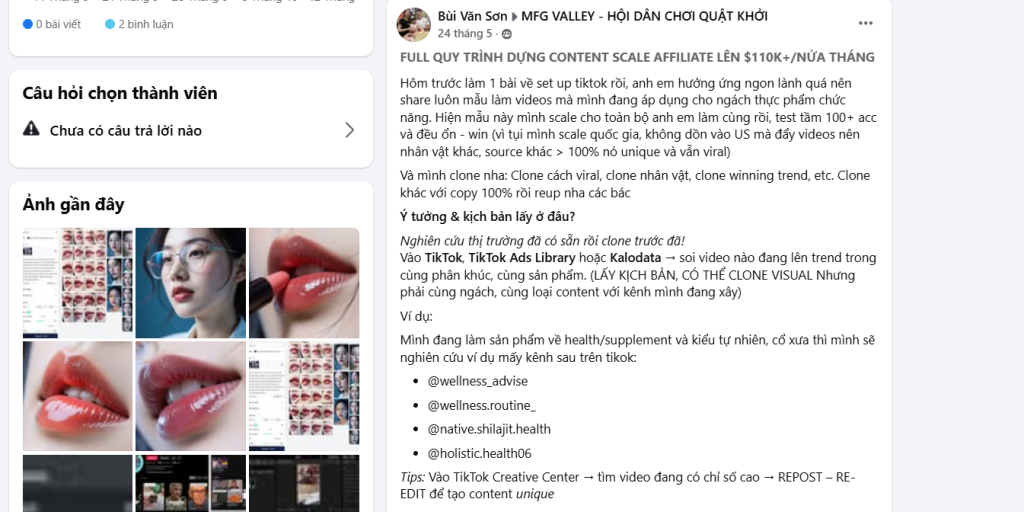Click the post audience group icon next to the date

(x=507, y=34)
